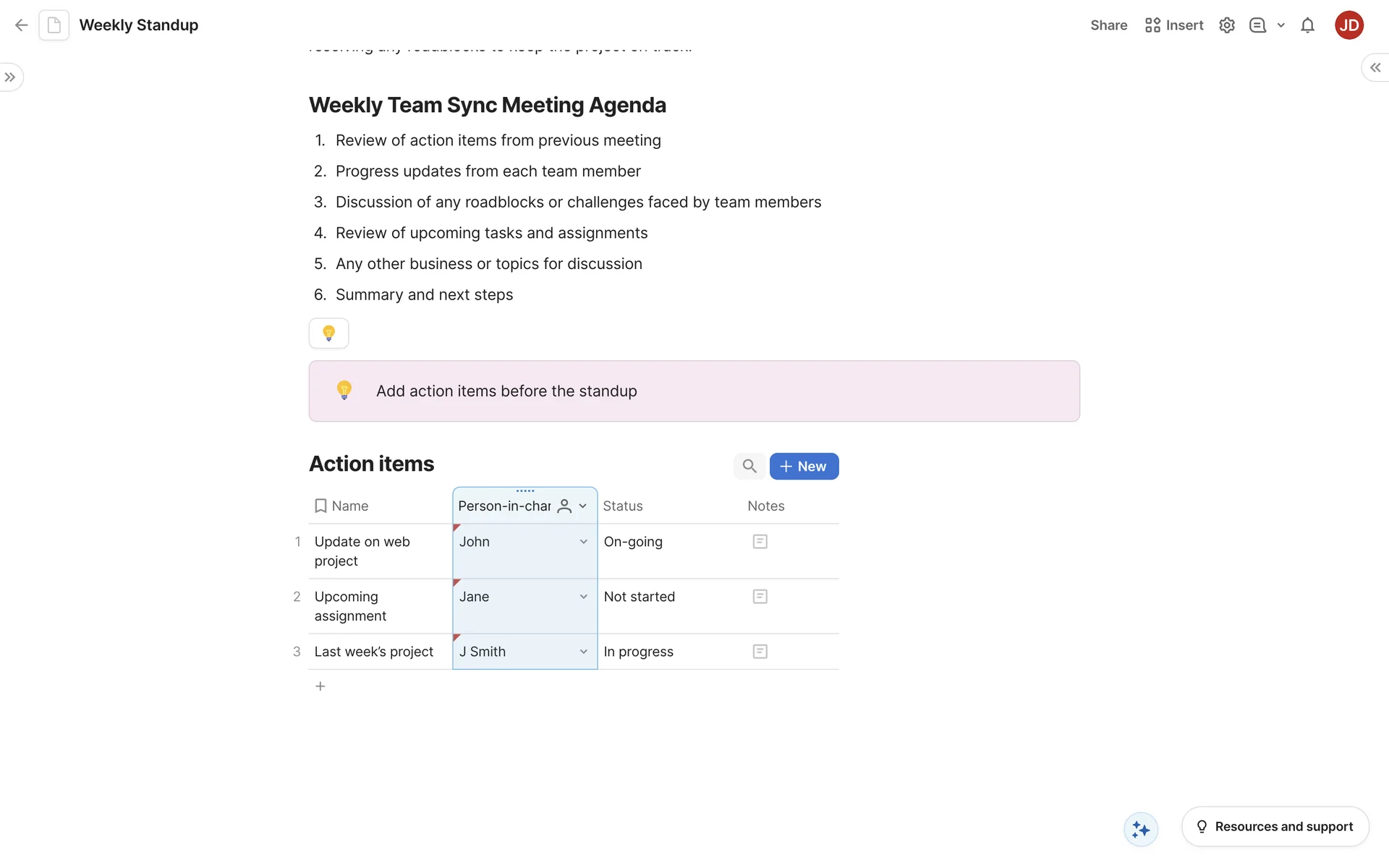Open the Person-in-charge column dropdown
1389x868 pixels.
(582, 506)
